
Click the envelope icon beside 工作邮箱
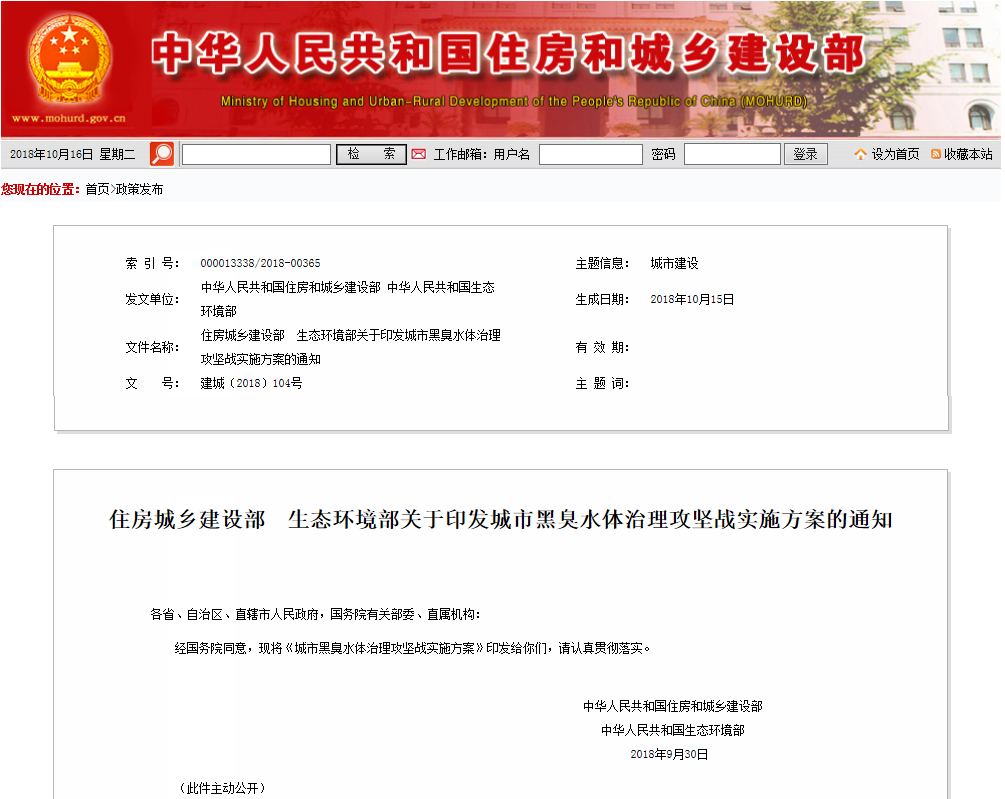pyautogui.click(x=417, y=153)
